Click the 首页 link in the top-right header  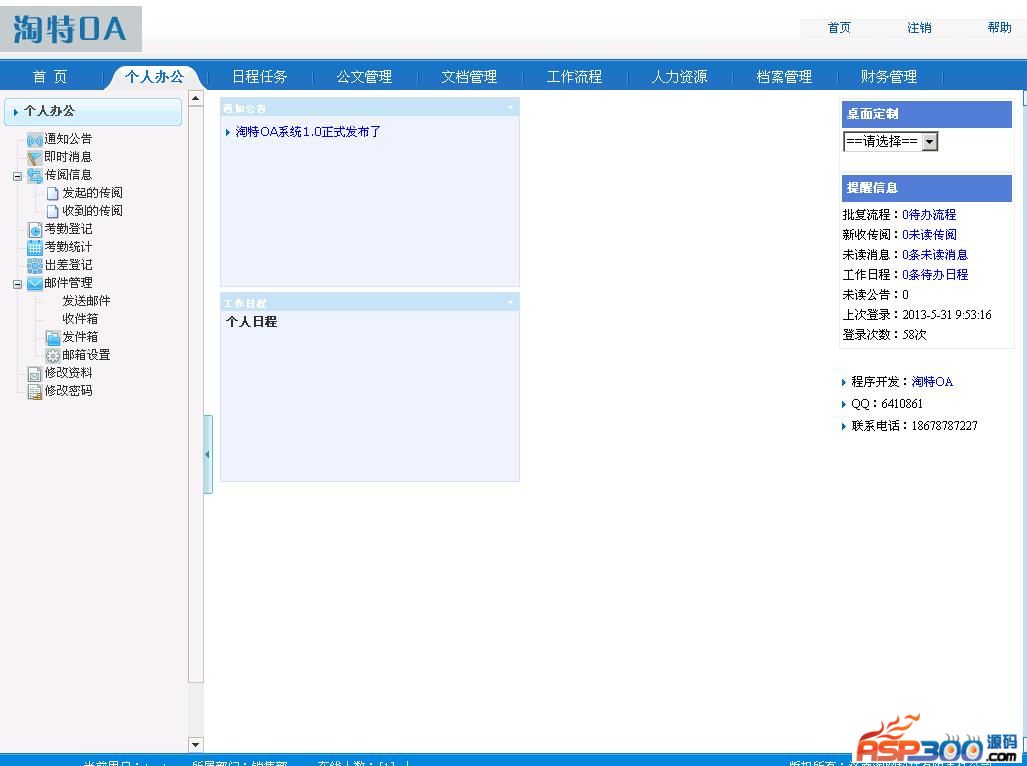click(x=839, y=27)
